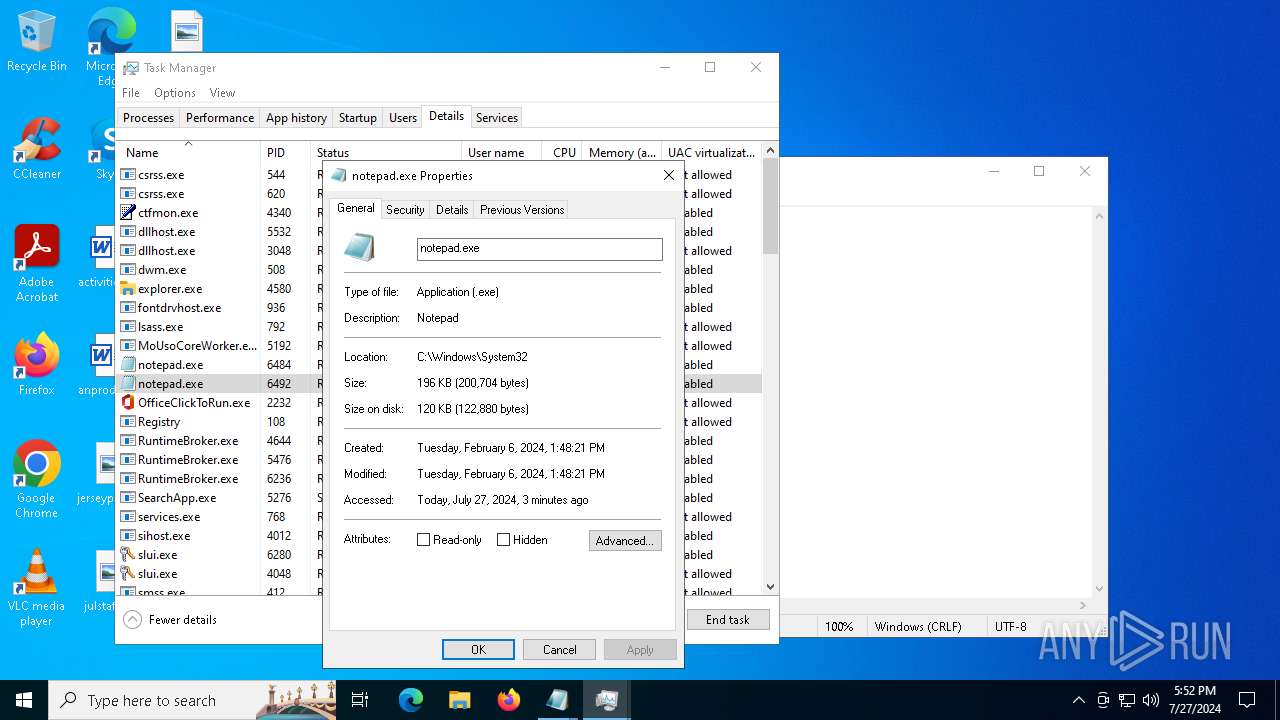The image size is (1280, 720).
Task: Select the MoUsoCoreWorker.e... process row
Action: 440,346
